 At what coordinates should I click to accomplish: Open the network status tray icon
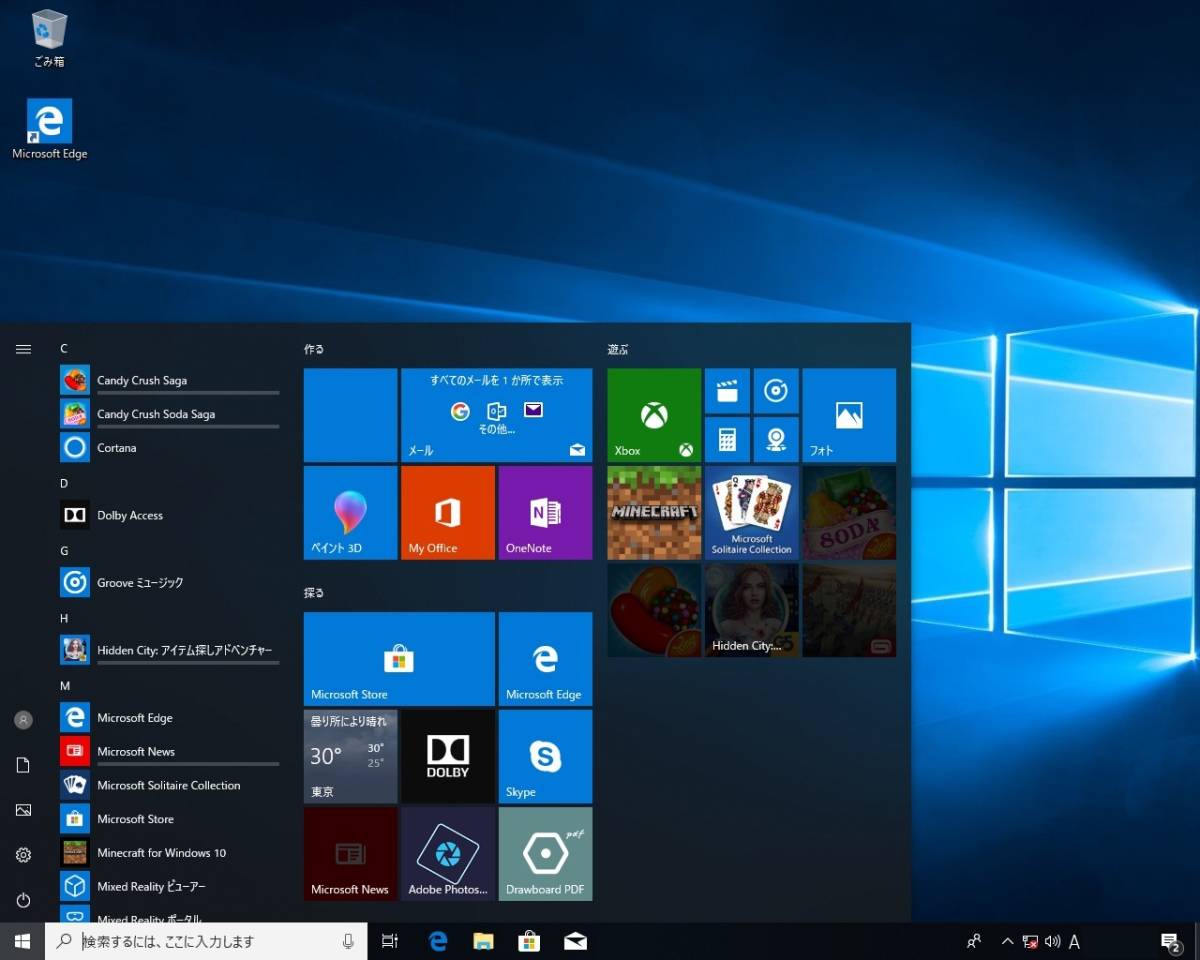1030,941
